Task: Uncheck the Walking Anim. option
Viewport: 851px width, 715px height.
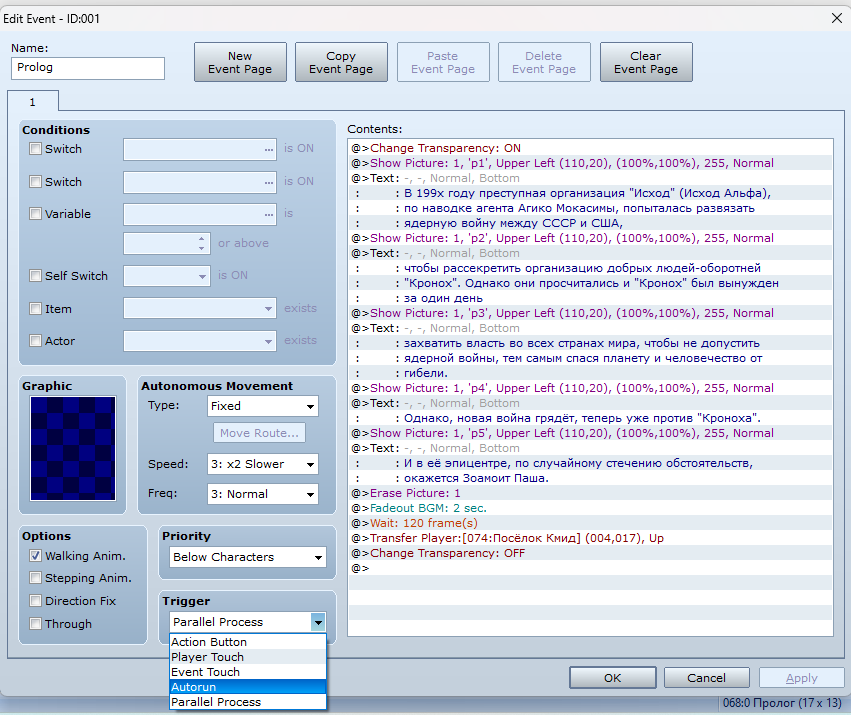Action: tap(35, 556)
